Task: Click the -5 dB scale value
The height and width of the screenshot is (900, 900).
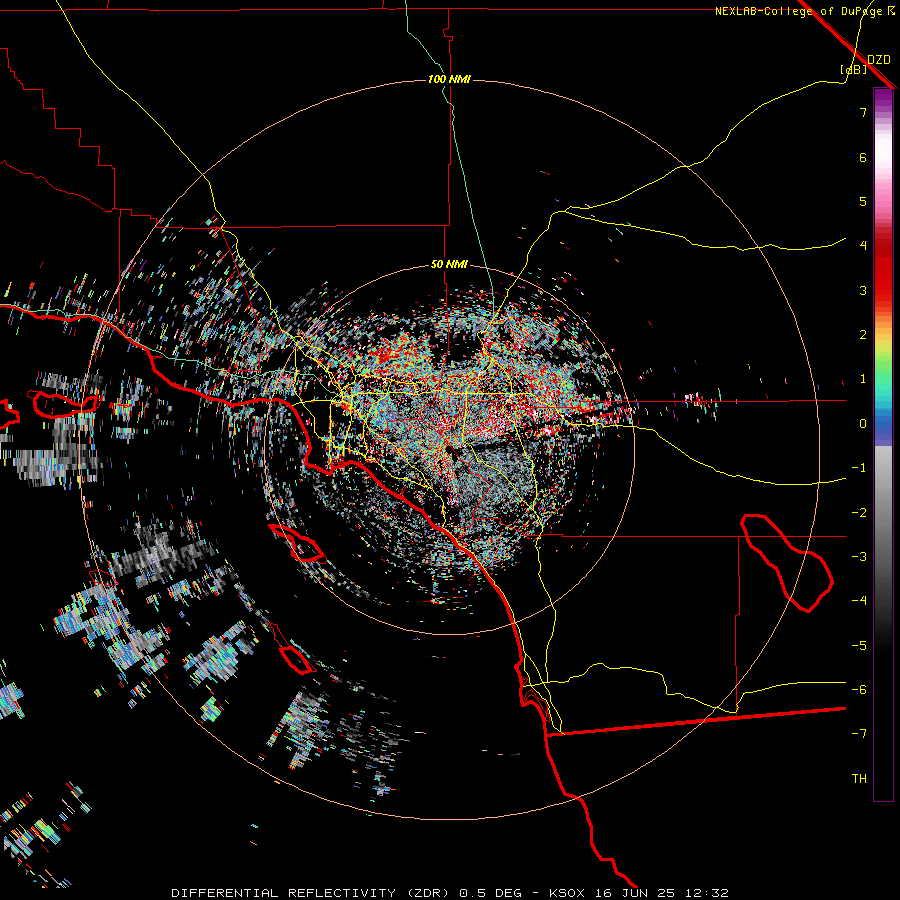Action: [859, 646]
